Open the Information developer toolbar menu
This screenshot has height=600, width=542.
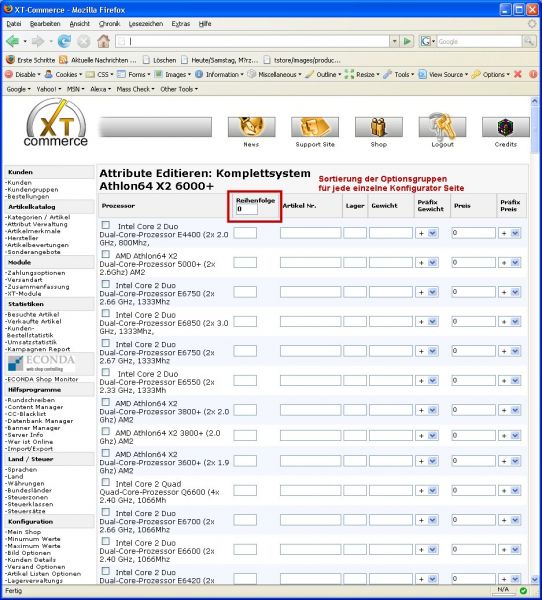pyautogui.click(x=219, y=74)
